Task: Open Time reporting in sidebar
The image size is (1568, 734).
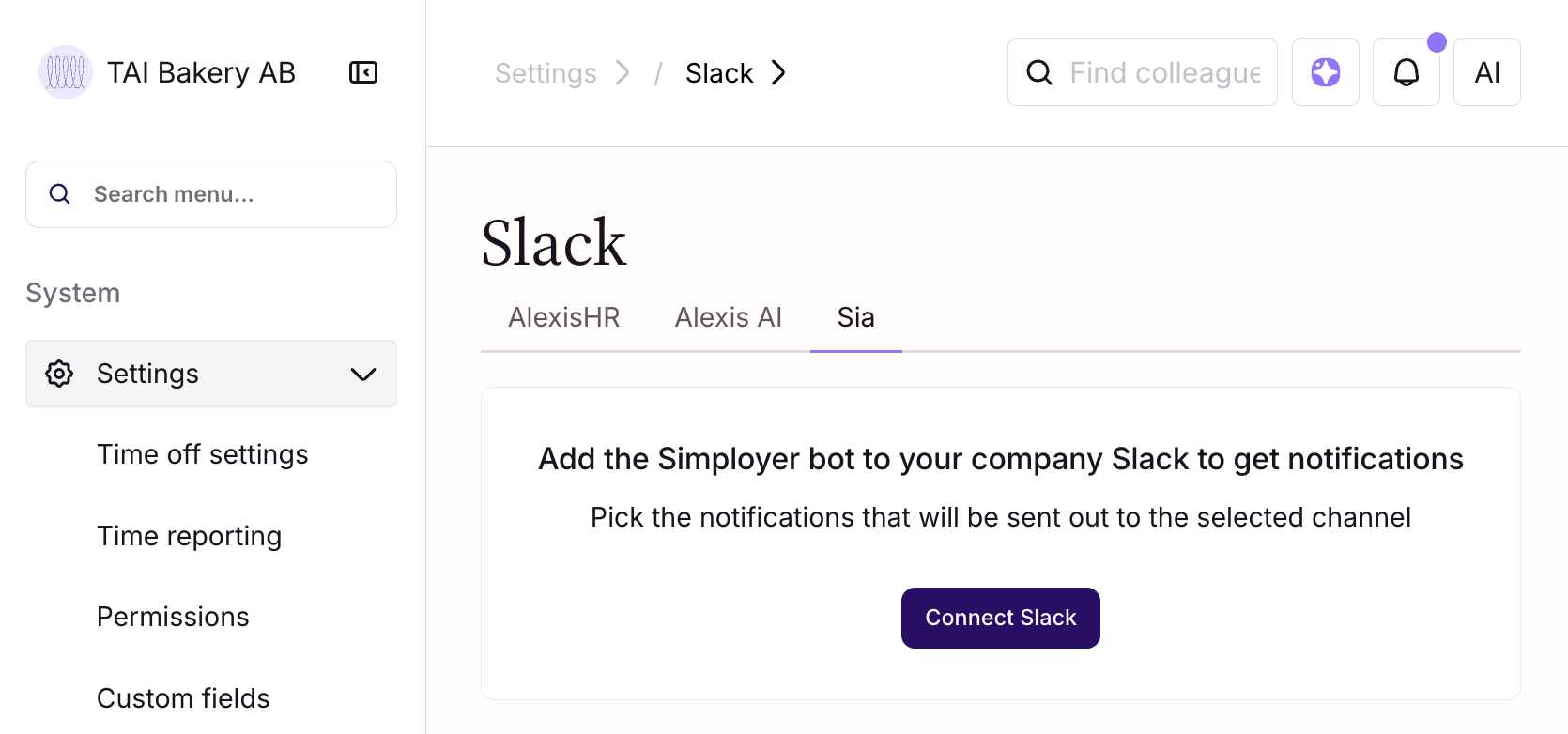Action: point(190,536)
